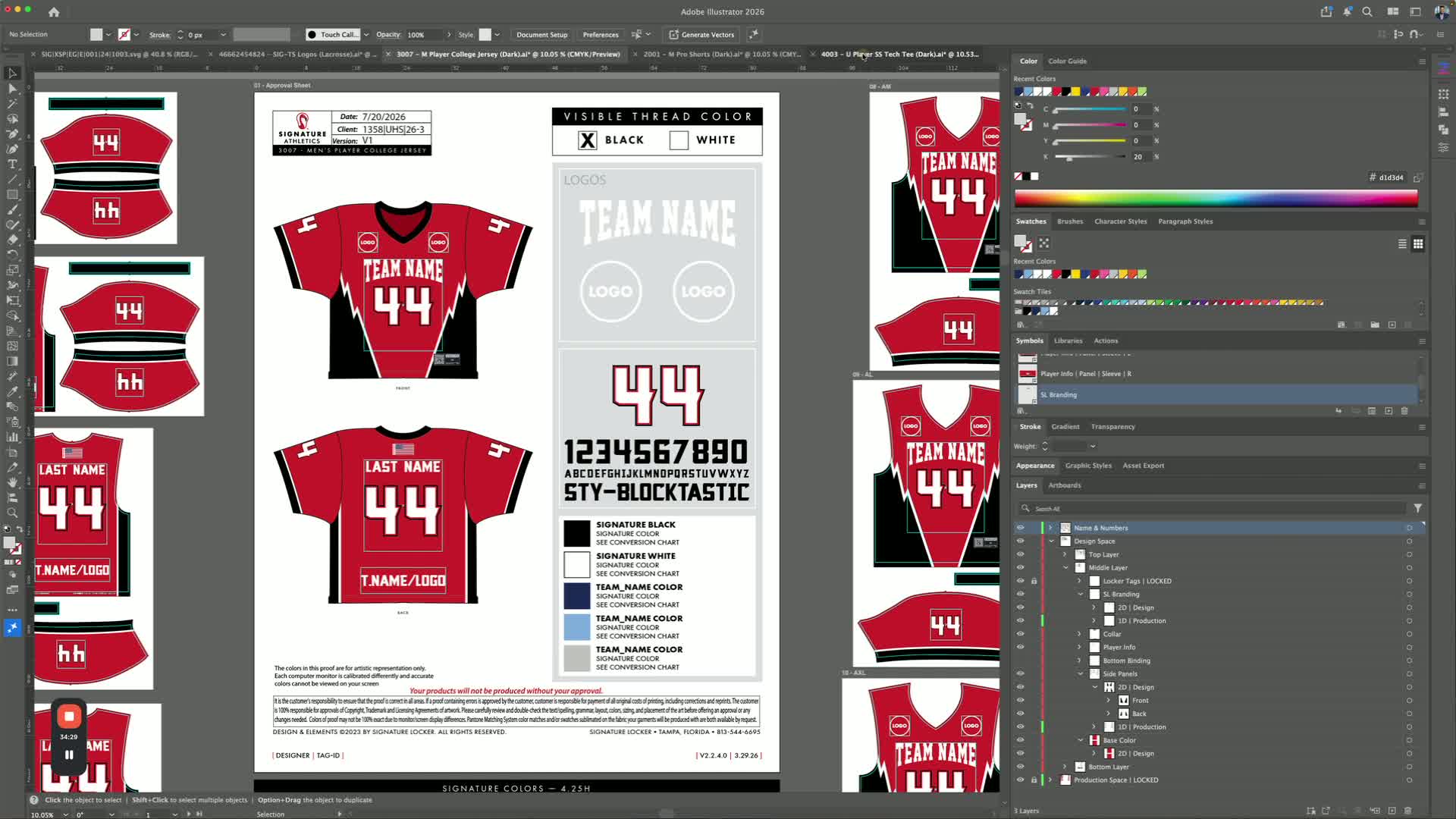The width and height of the screenshot is (1456, 819).
Task: Open the Character Styles tab
Action: (1120, 221)
